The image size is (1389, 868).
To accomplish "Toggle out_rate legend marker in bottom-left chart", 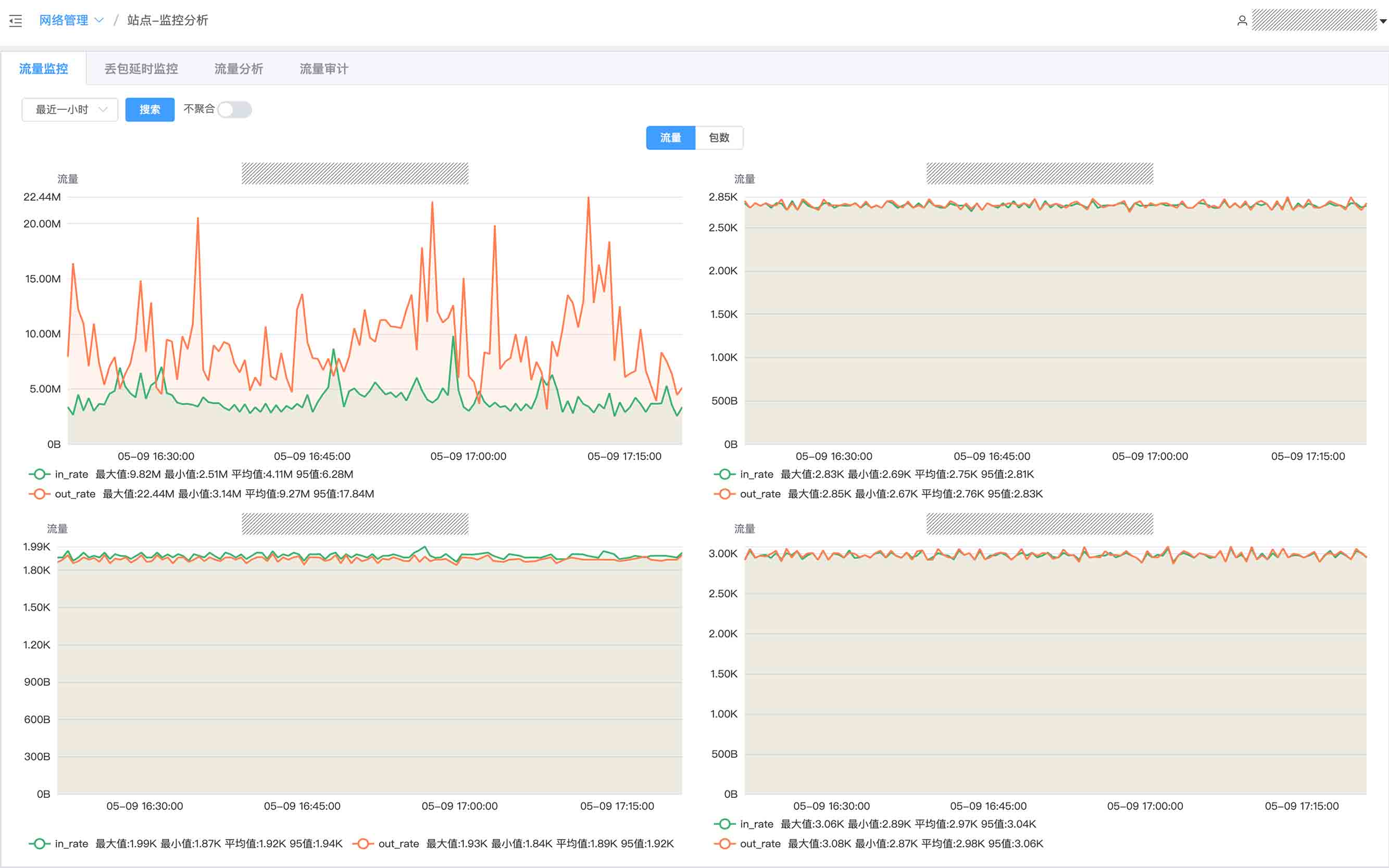I will point(362,844).
